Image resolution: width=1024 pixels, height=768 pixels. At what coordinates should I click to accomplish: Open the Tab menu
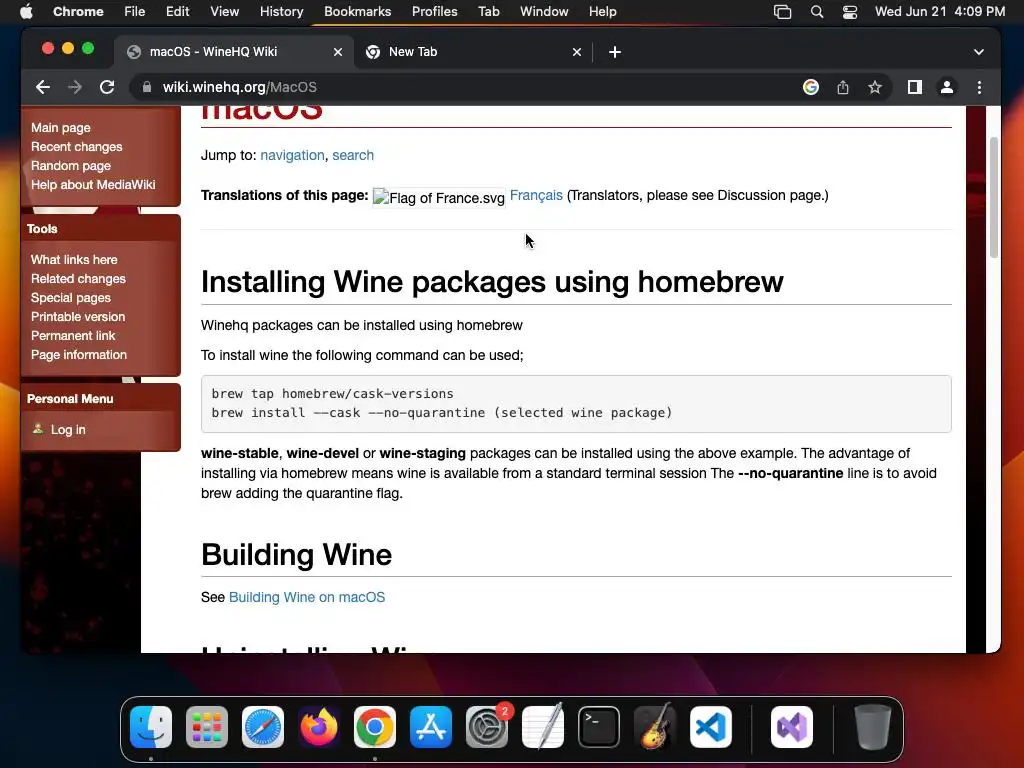click(x=488, y=12)
